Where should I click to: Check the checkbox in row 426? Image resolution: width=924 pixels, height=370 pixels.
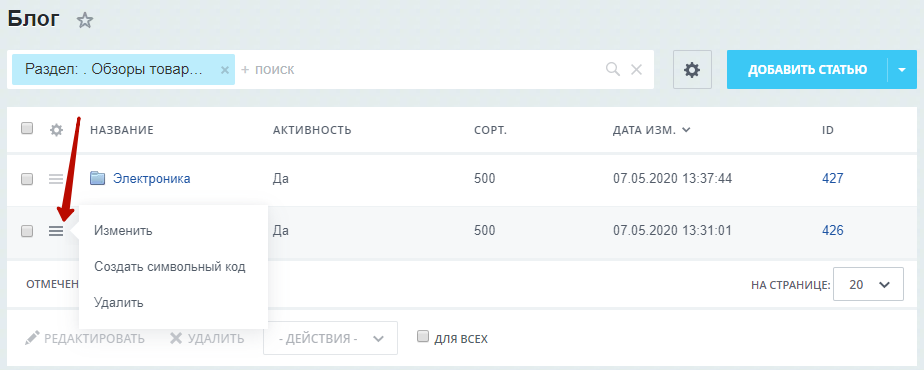click(27, 232)
